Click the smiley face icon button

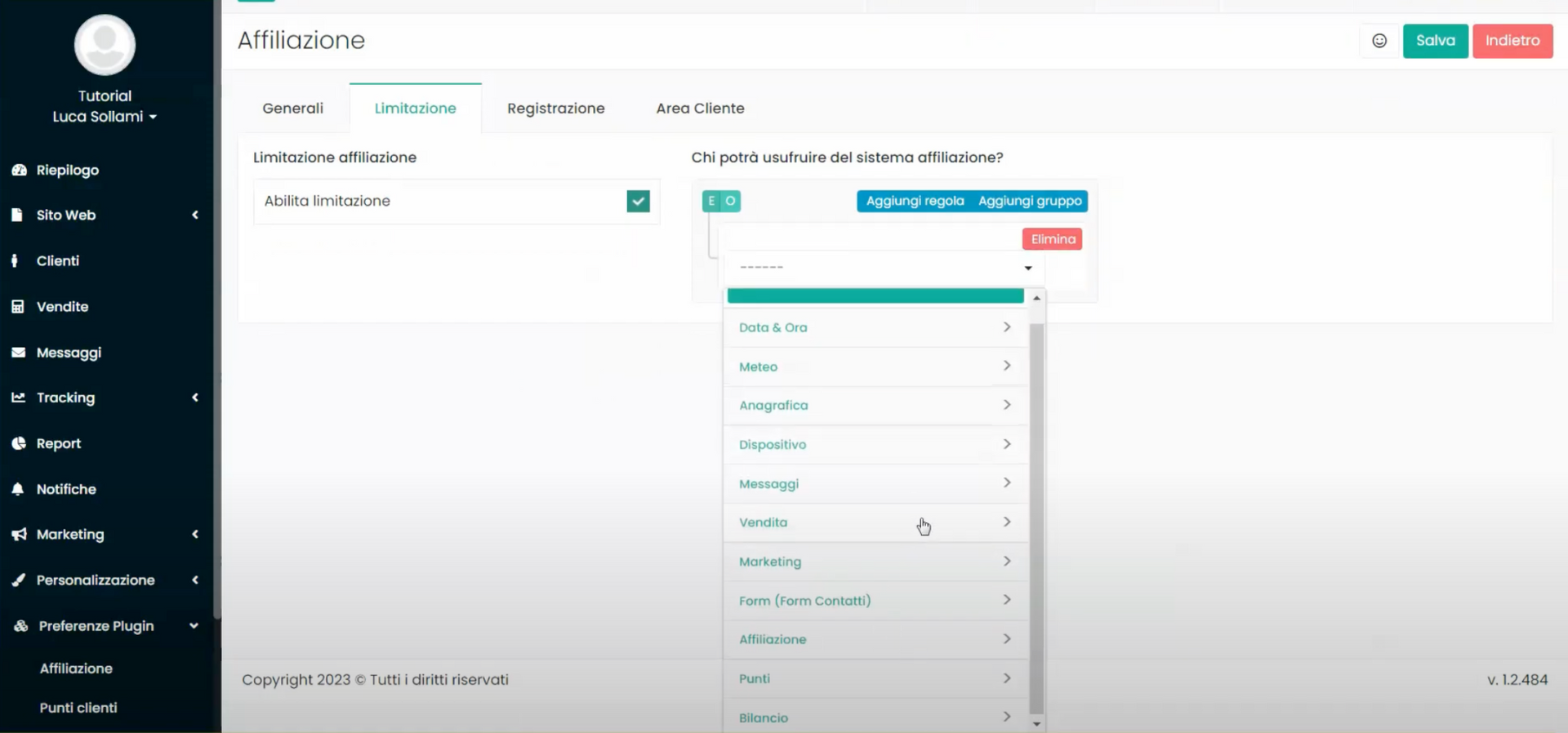pos(1379,41)
